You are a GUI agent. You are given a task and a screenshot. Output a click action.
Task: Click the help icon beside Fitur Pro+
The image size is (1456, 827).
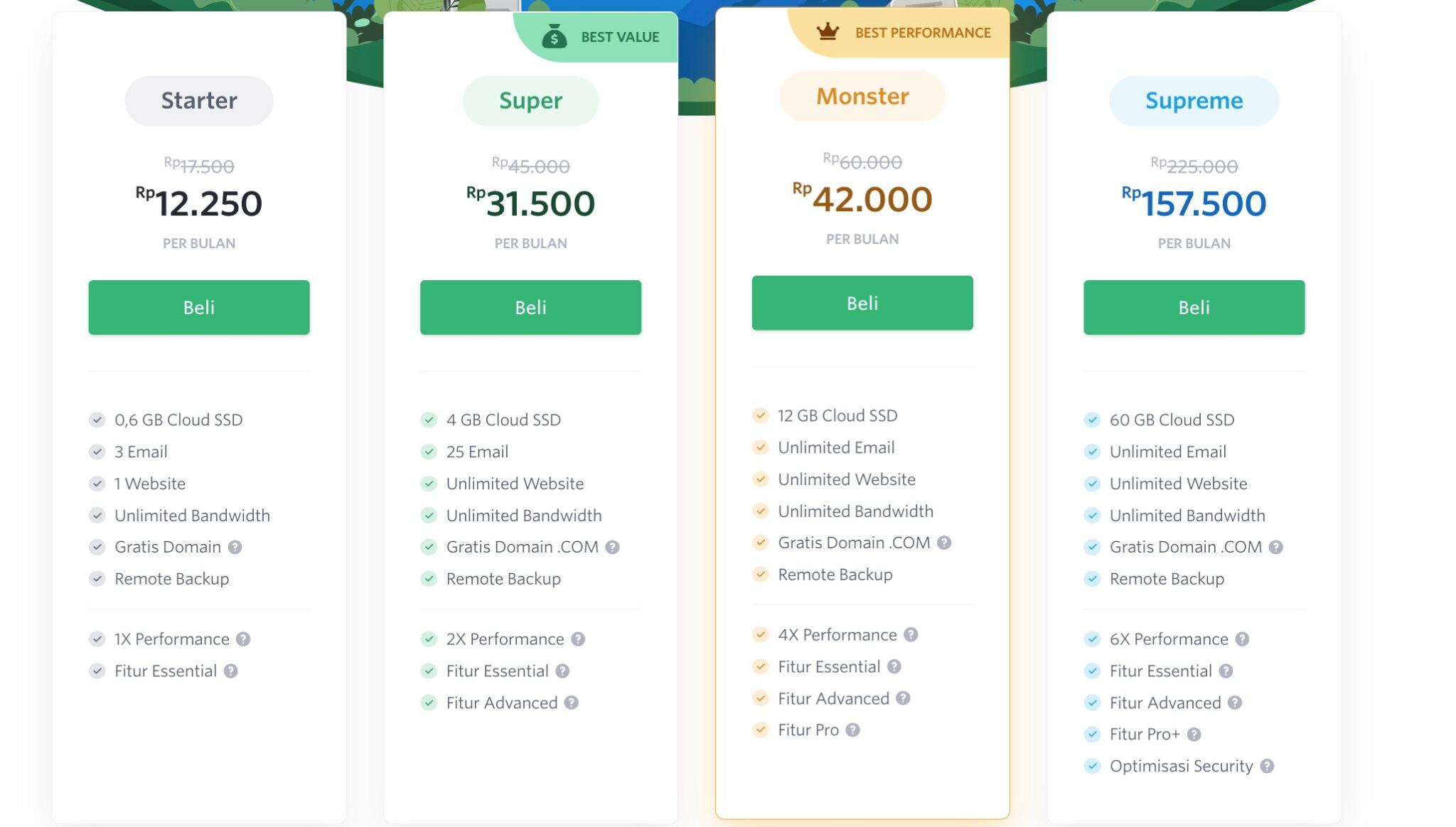(x=1195, y=734)
